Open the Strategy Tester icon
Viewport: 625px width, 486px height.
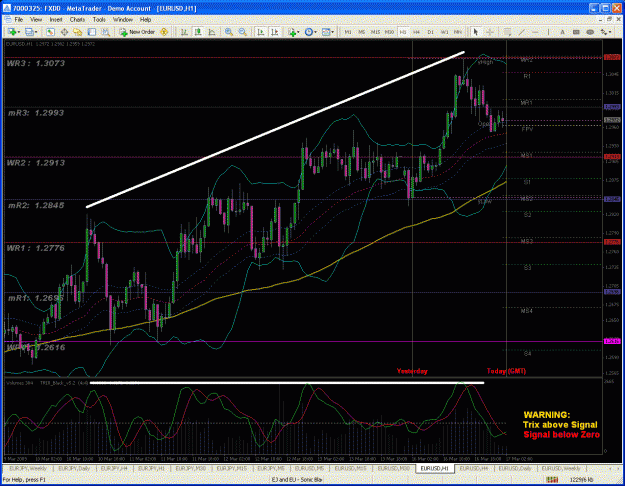[105, 32]
